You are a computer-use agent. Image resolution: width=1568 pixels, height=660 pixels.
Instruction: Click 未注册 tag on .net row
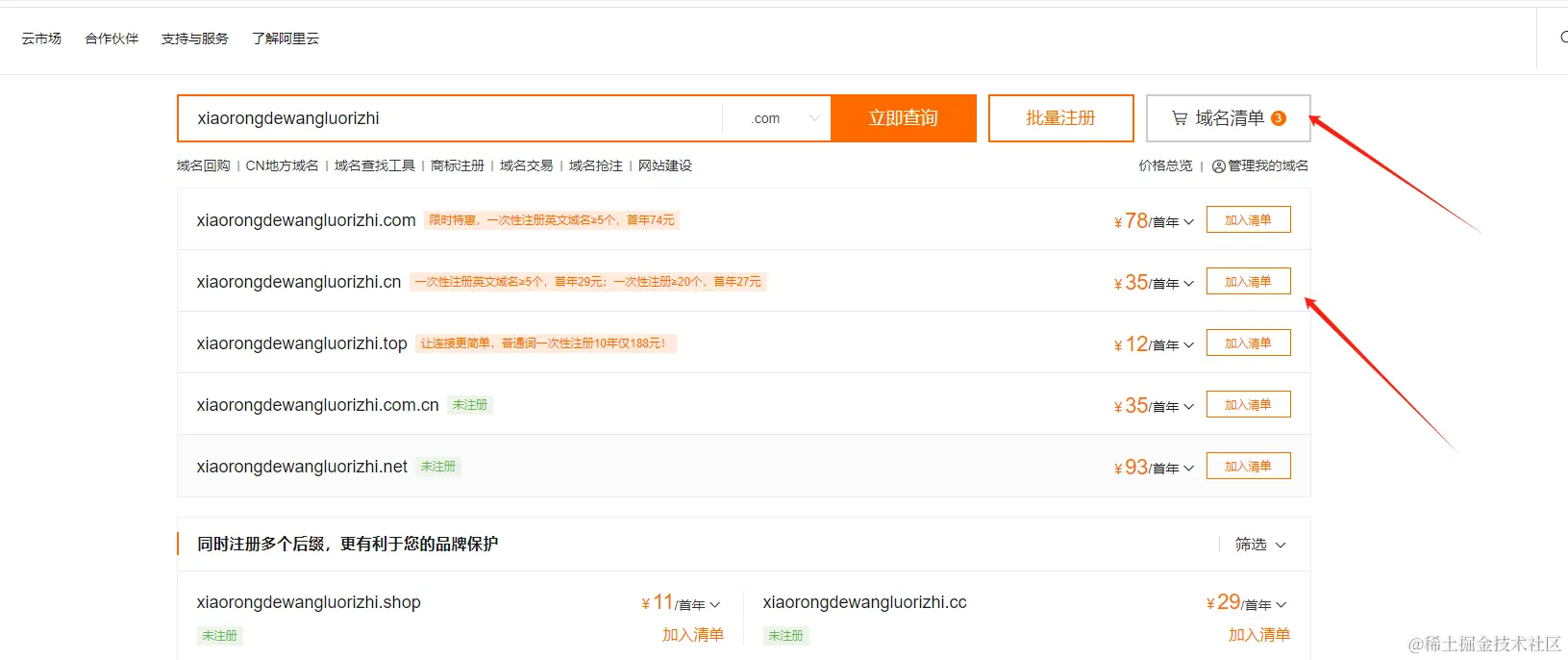pyautogui.click(x=438, y=467)
